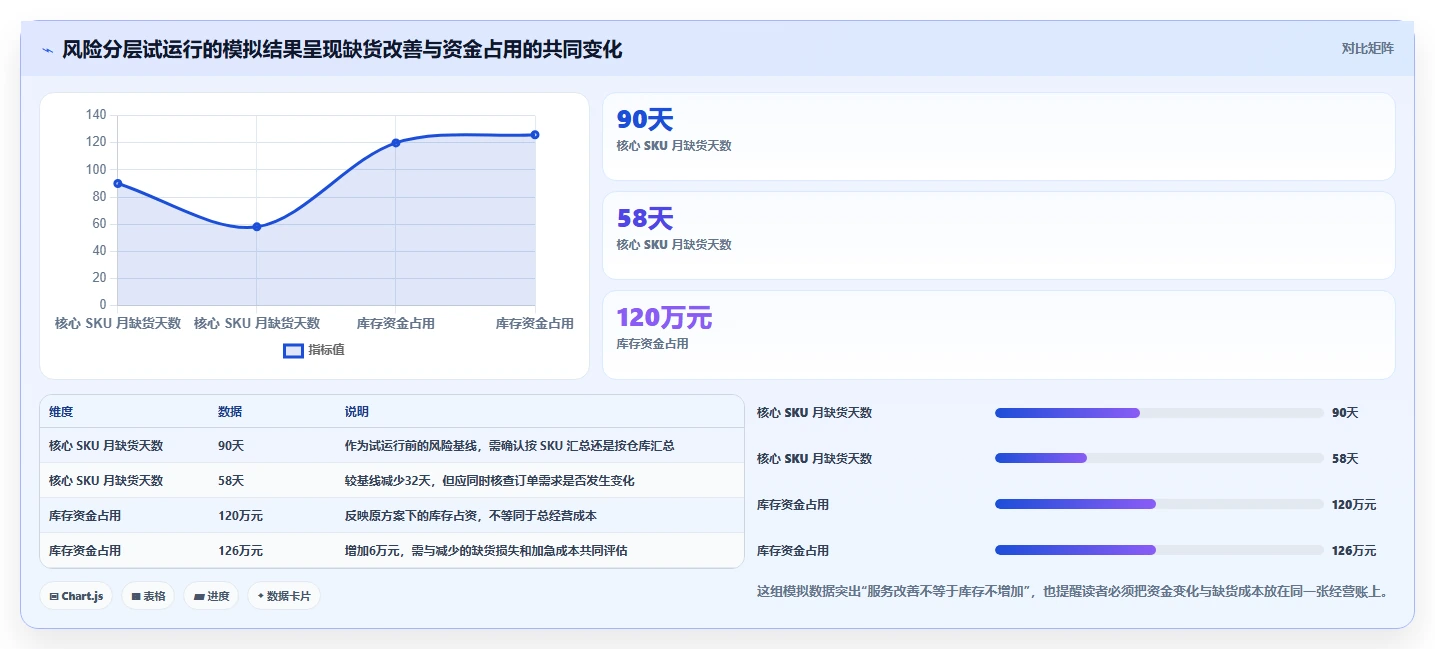Click the progress bar for 120万元
This screenshot has width=1435, height=649.
(x=1159, y=505)
